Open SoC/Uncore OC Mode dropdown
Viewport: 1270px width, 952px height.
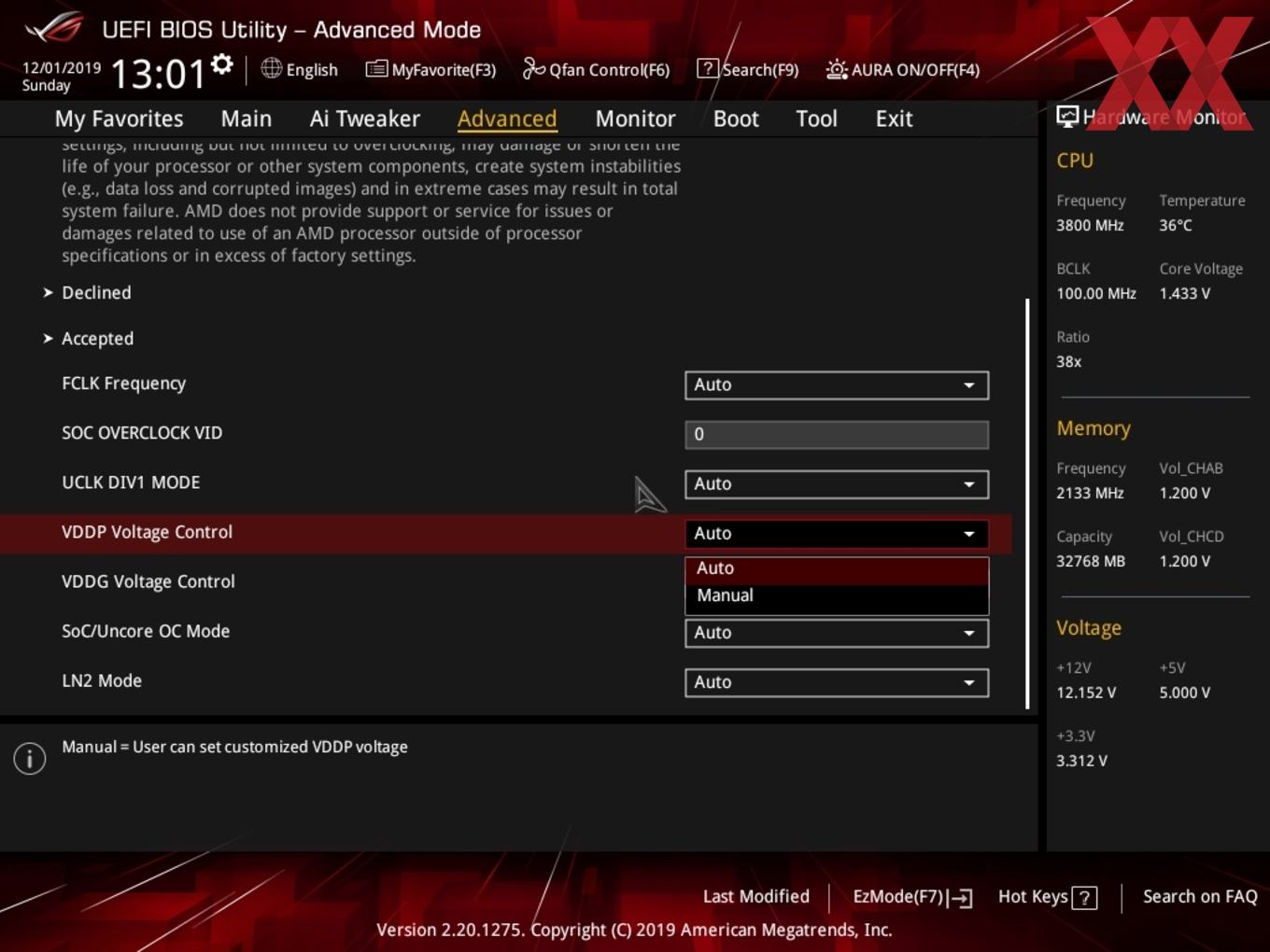pyautogui.click(x=837, y=632)
